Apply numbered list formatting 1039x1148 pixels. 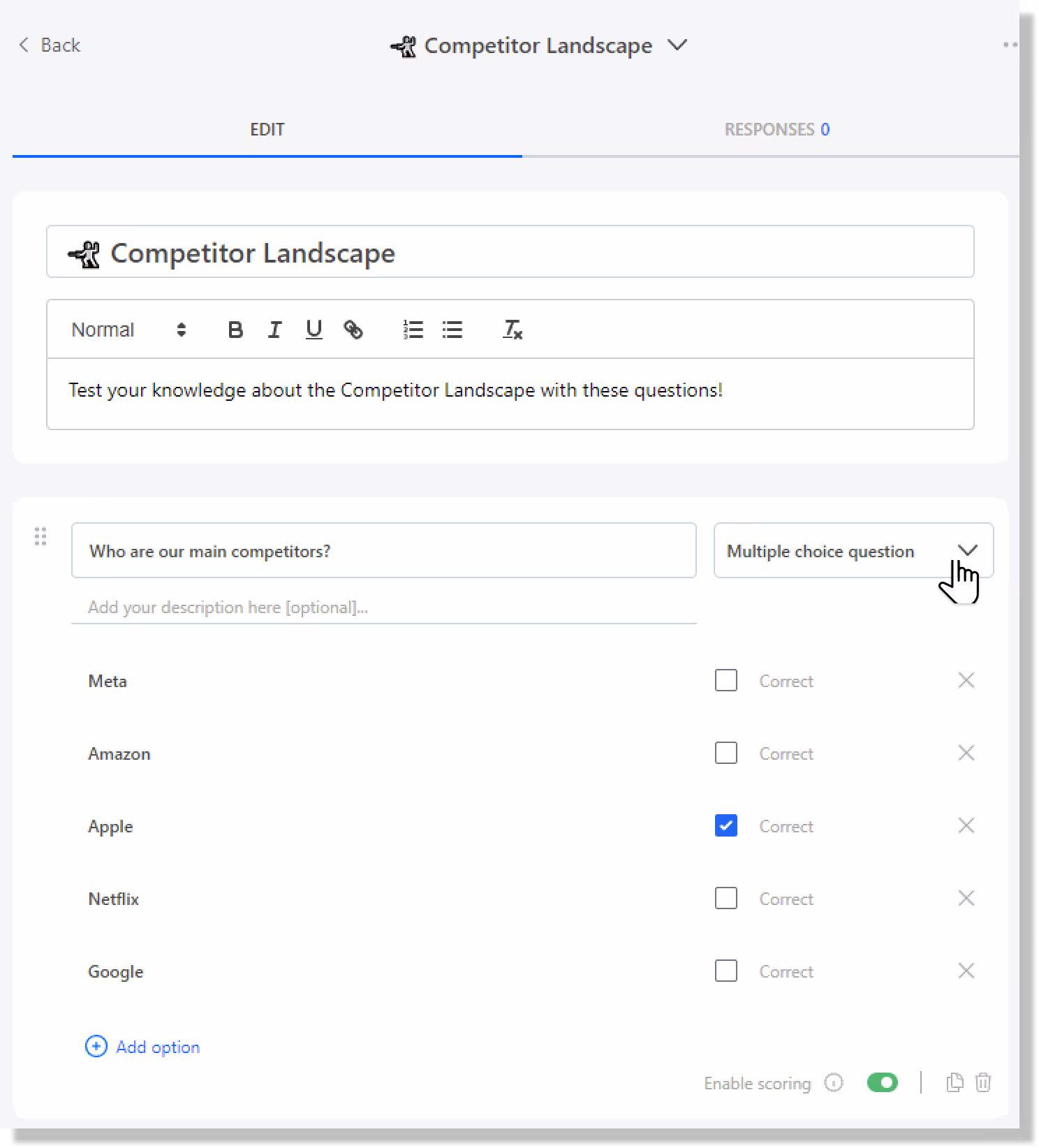[413, 330]
